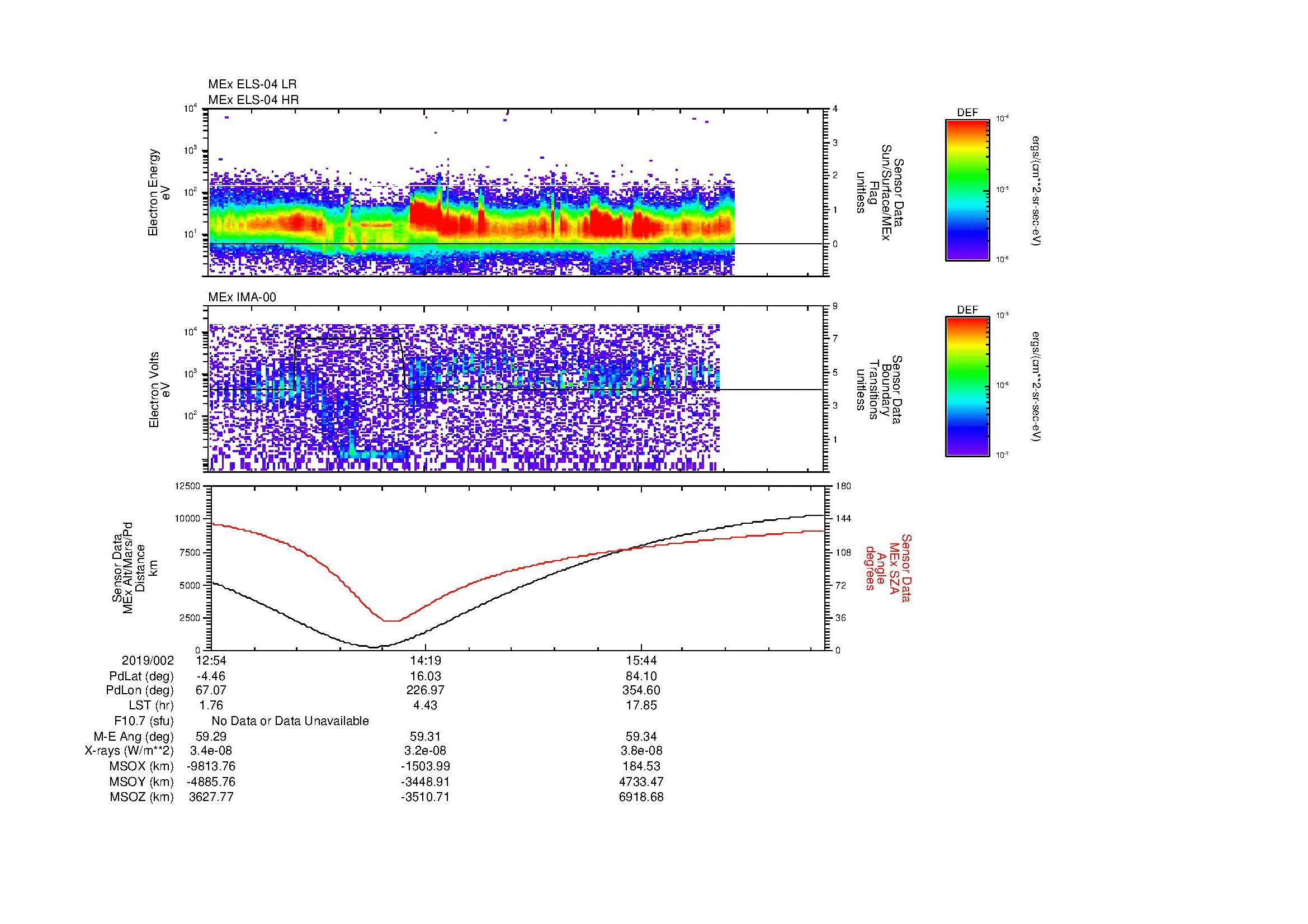Click the 'MEx IMA-00' panel title

coord(242,297)
